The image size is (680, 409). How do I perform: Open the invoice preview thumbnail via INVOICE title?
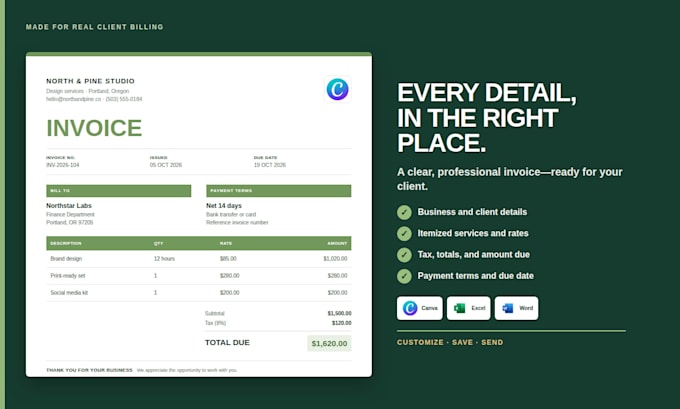pyautogui.click(x=94, y=128)
